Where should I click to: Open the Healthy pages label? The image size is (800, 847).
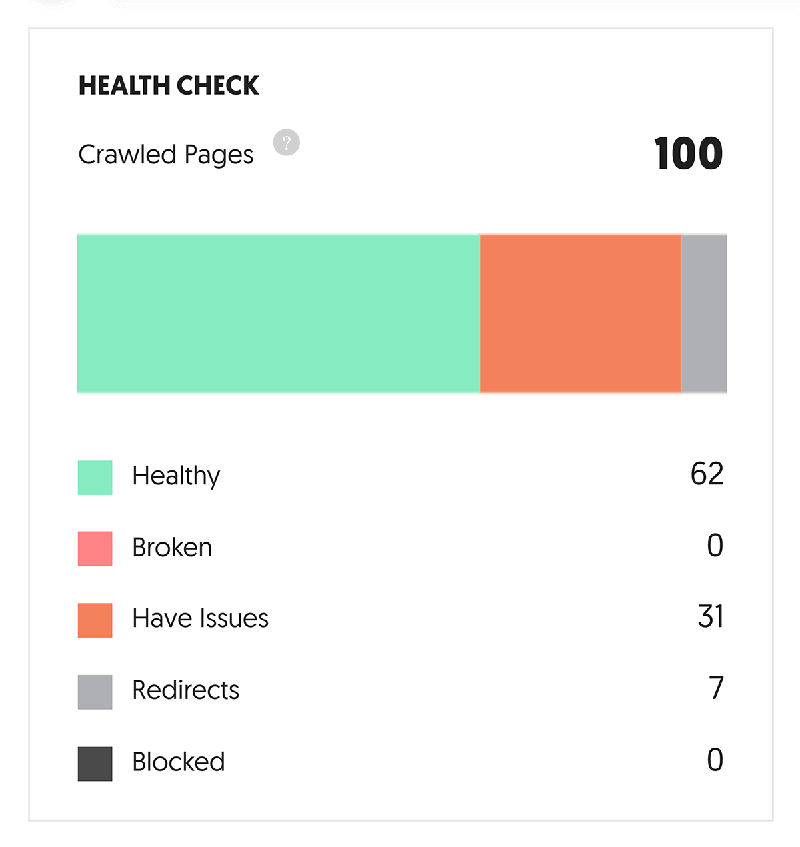(x=176, y=476)
